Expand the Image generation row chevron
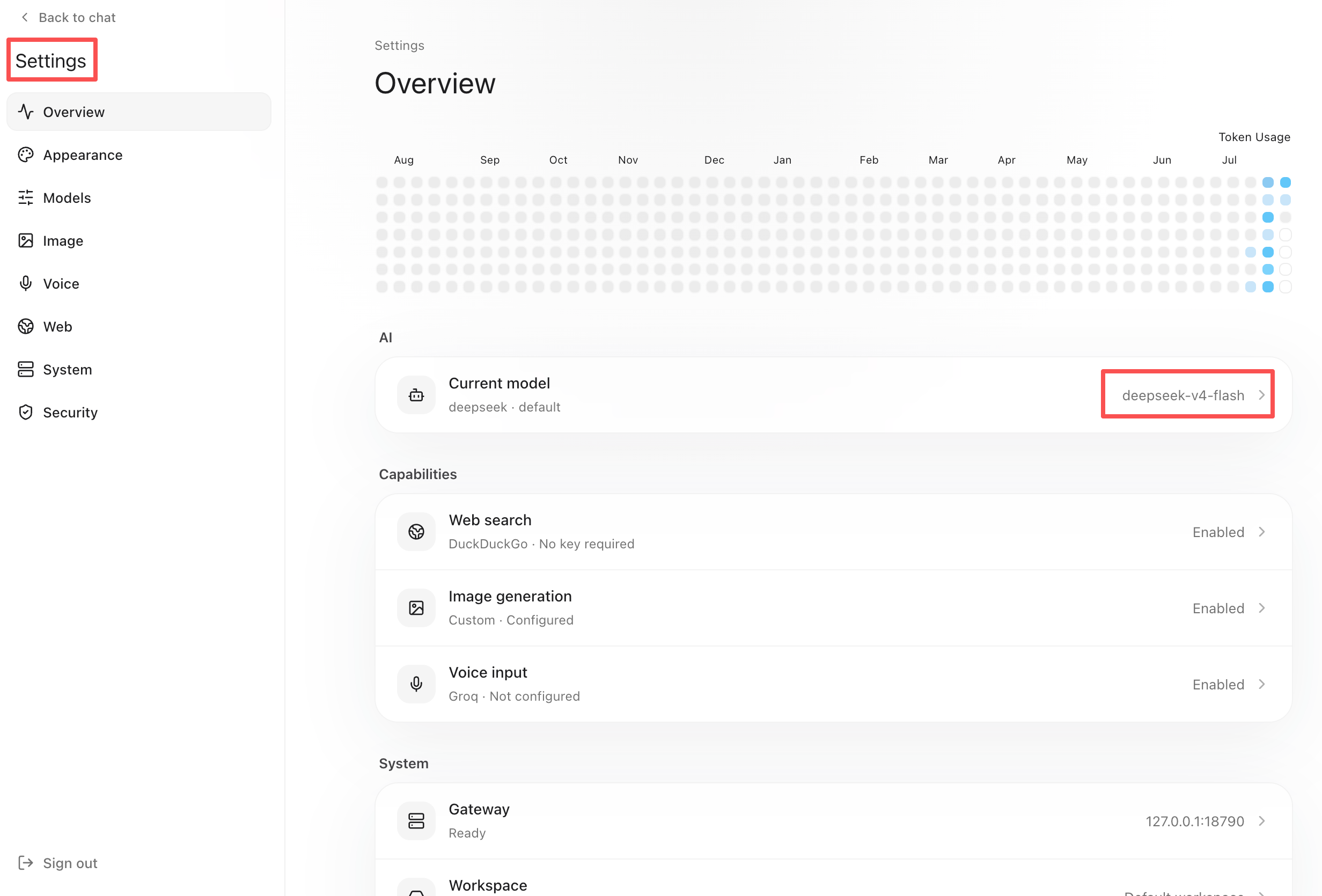The width and height of the screenshot is (1322, 896). pos(1261,607)
